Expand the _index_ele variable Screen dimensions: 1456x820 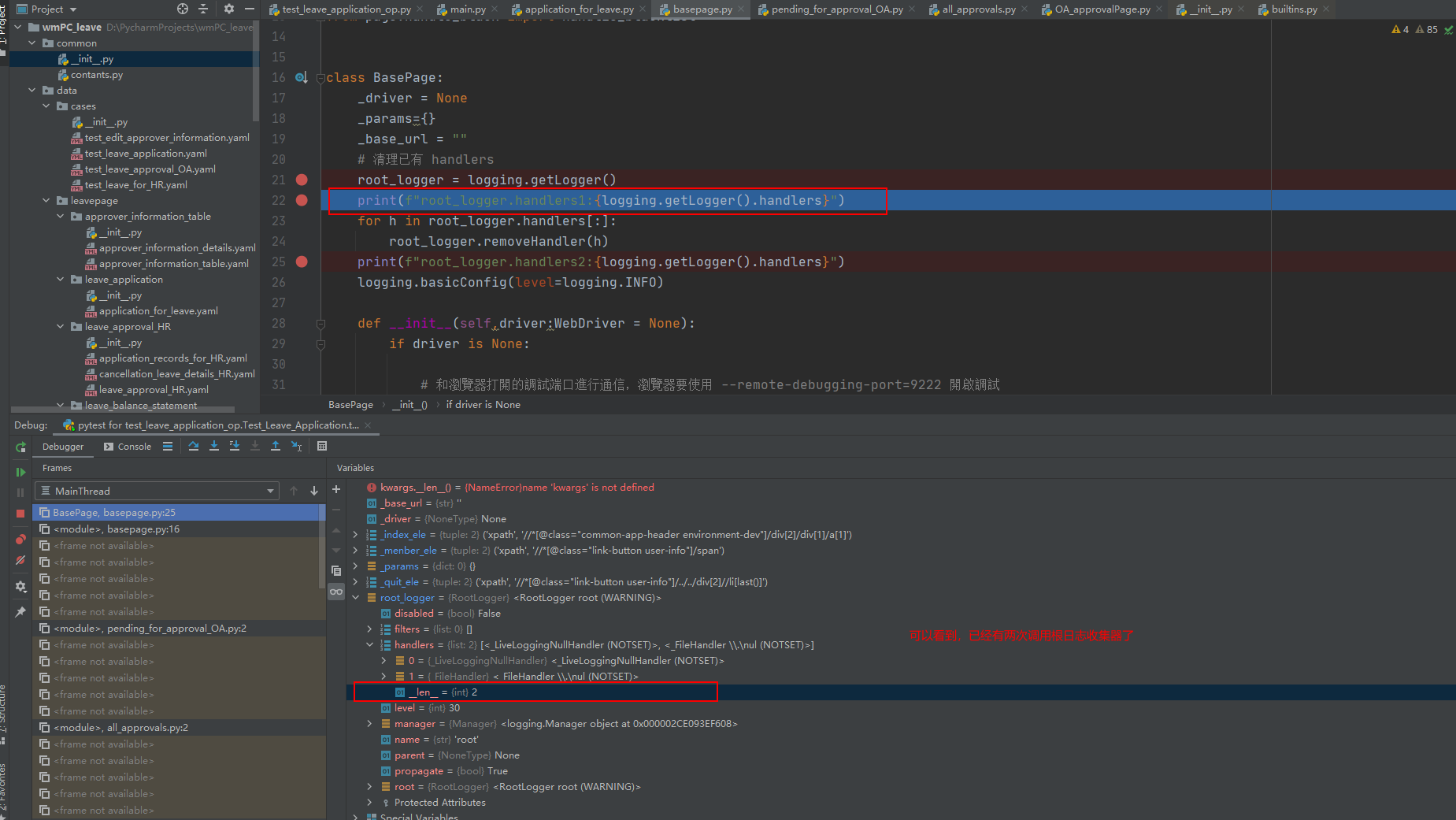pyautogui.click(x=355, y=535)
